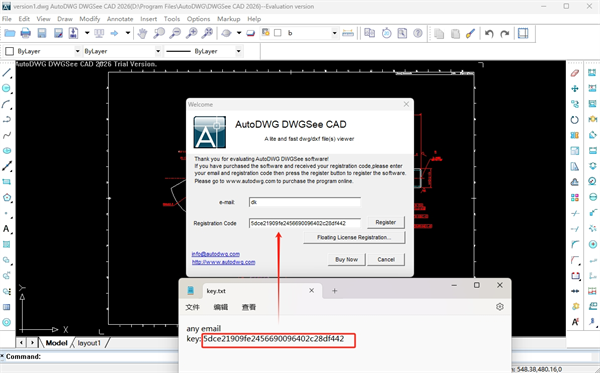
Task: Select the Hatch tool in left toolbar
Action: [7, 244]
